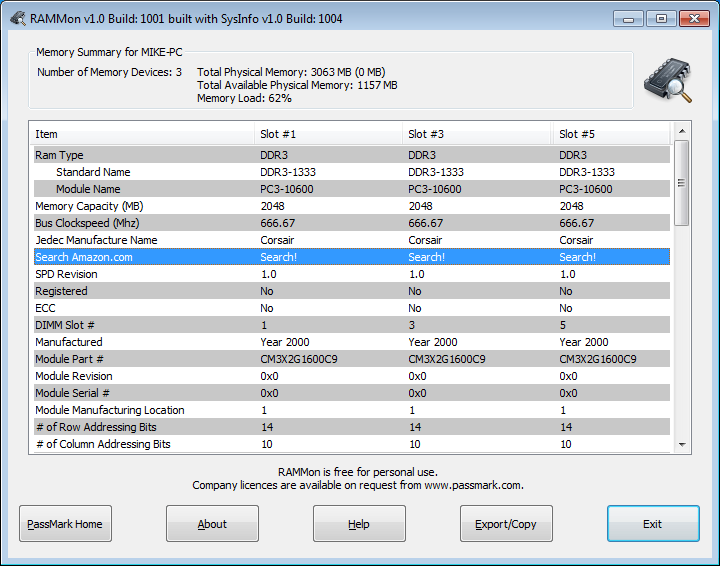Click the RAMMon title bar app icon

[x=14, y=17]
